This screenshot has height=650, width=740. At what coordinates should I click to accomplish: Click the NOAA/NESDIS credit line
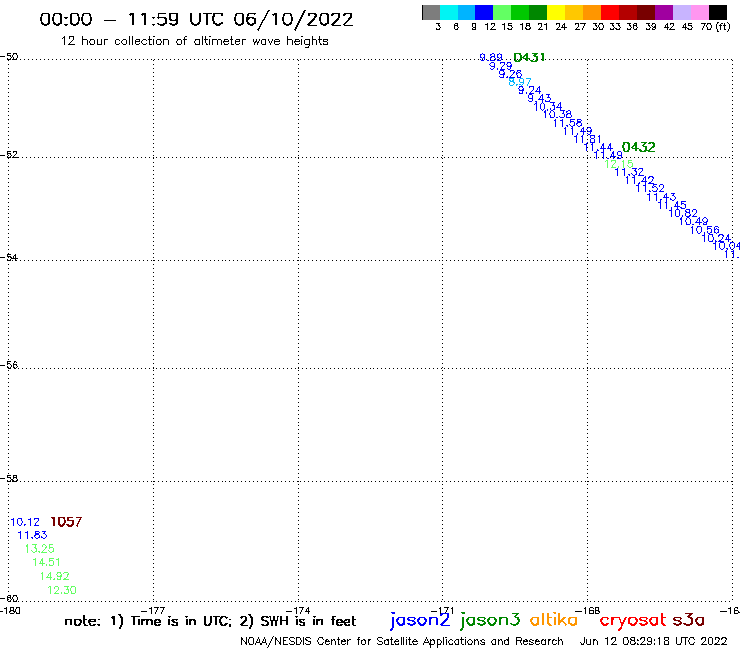point(402,641)
